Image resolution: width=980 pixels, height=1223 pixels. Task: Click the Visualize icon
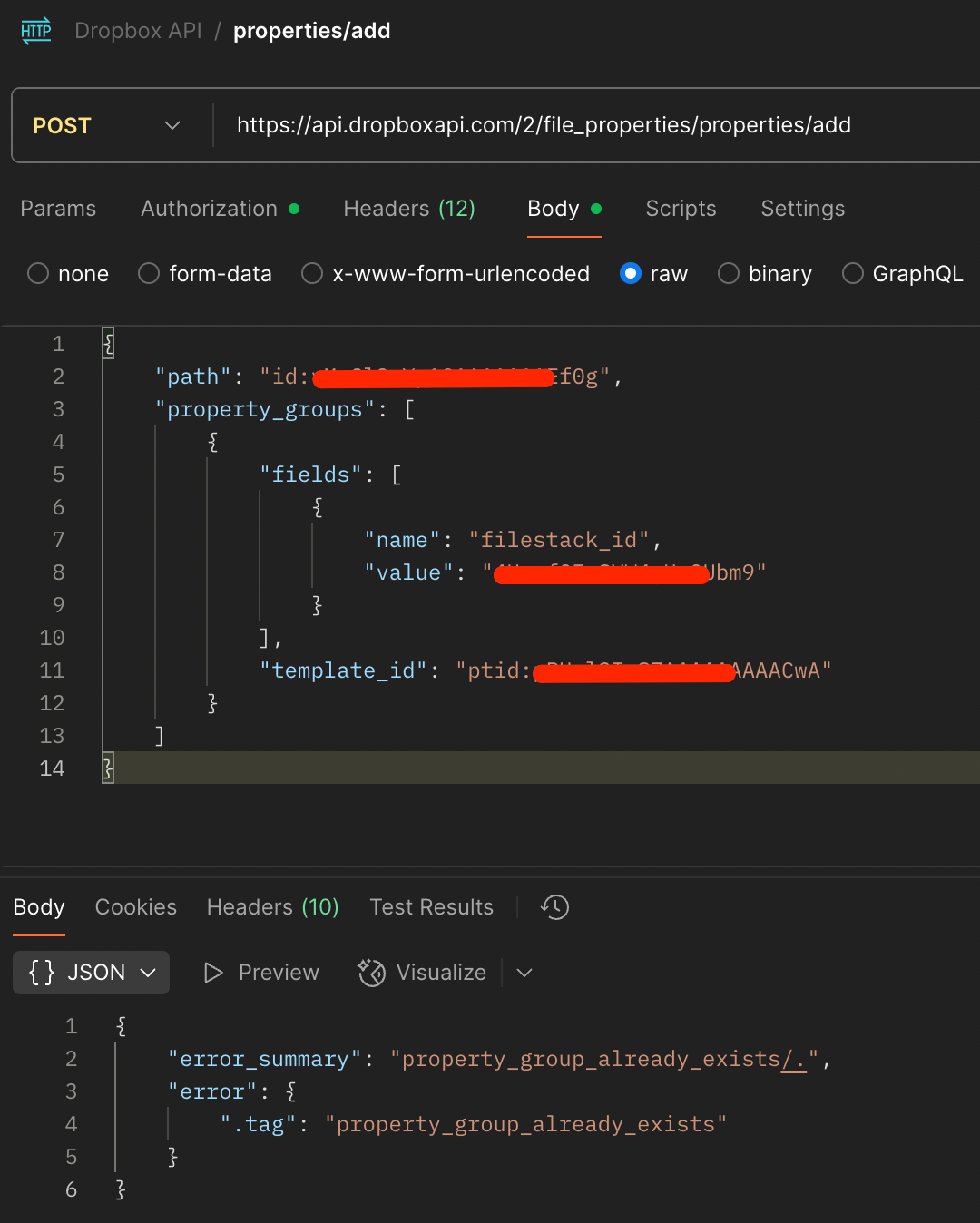tap(372, 973)
